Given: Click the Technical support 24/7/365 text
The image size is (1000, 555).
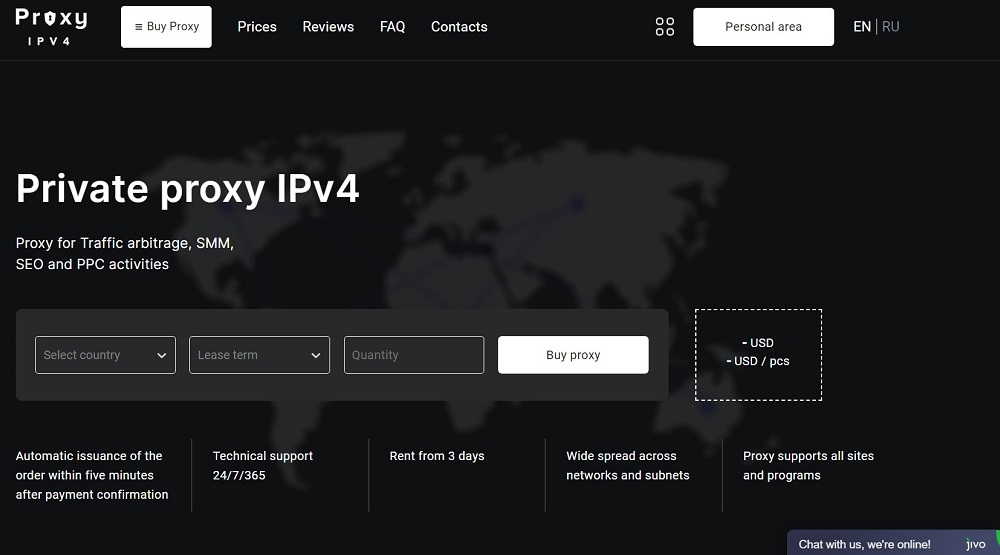Looking at the screenshot, I should pyautogui.click(x=263, y=465).
